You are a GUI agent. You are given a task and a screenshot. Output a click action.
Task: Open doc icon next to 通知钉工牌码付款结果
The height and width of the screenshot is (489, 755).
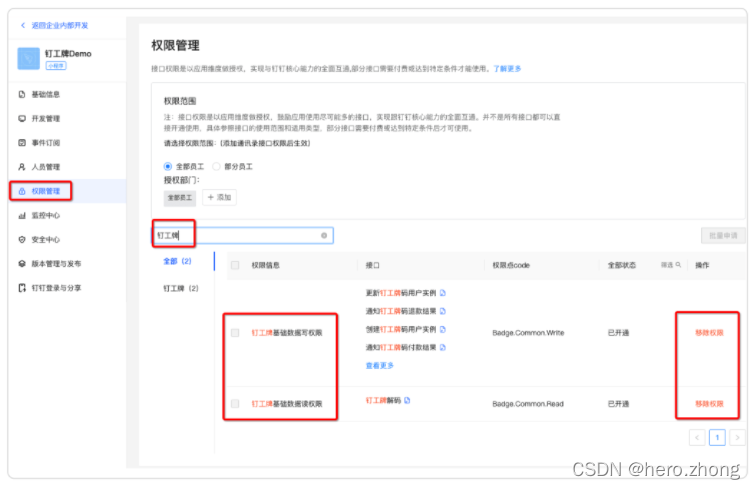pos(443,347)
